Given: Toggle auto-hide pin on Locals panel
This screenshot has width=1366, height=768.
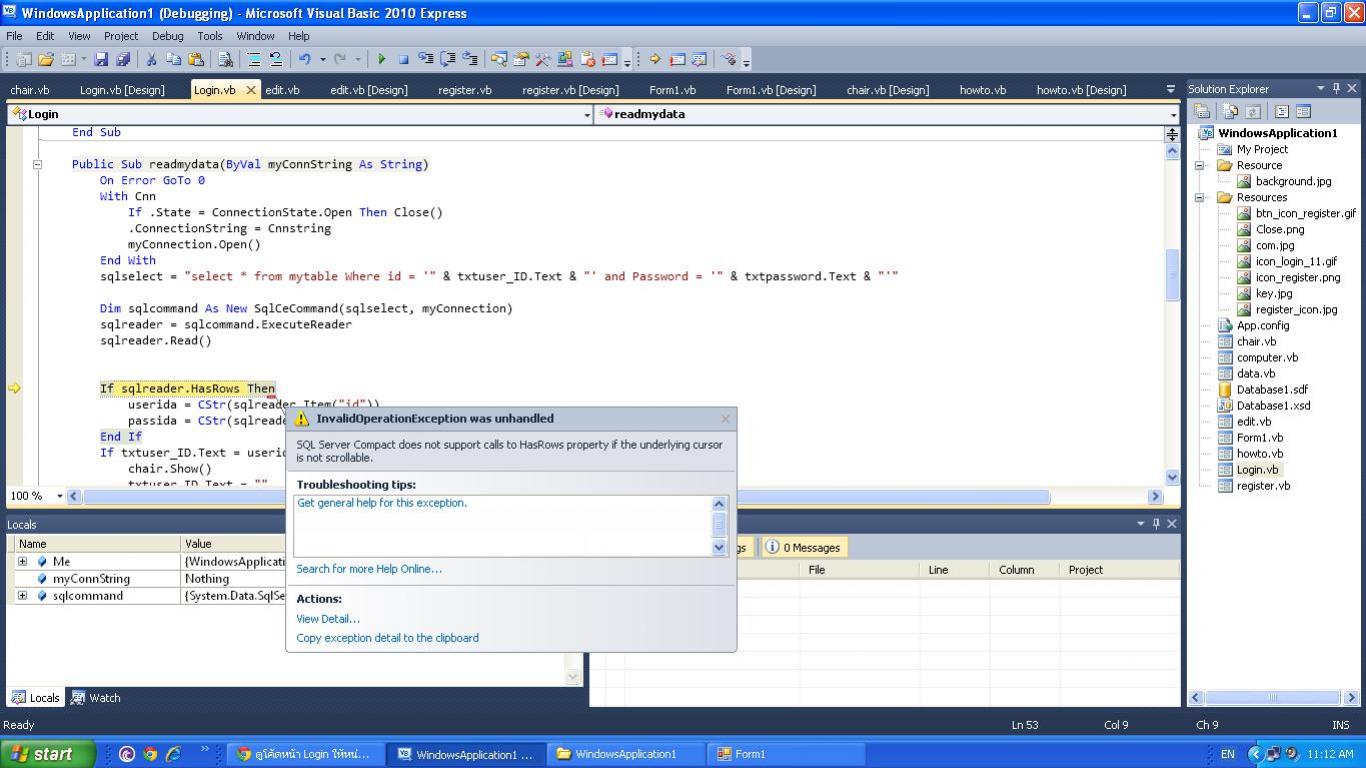Looking at the screenshot, I should click(x=1156, y=524).
